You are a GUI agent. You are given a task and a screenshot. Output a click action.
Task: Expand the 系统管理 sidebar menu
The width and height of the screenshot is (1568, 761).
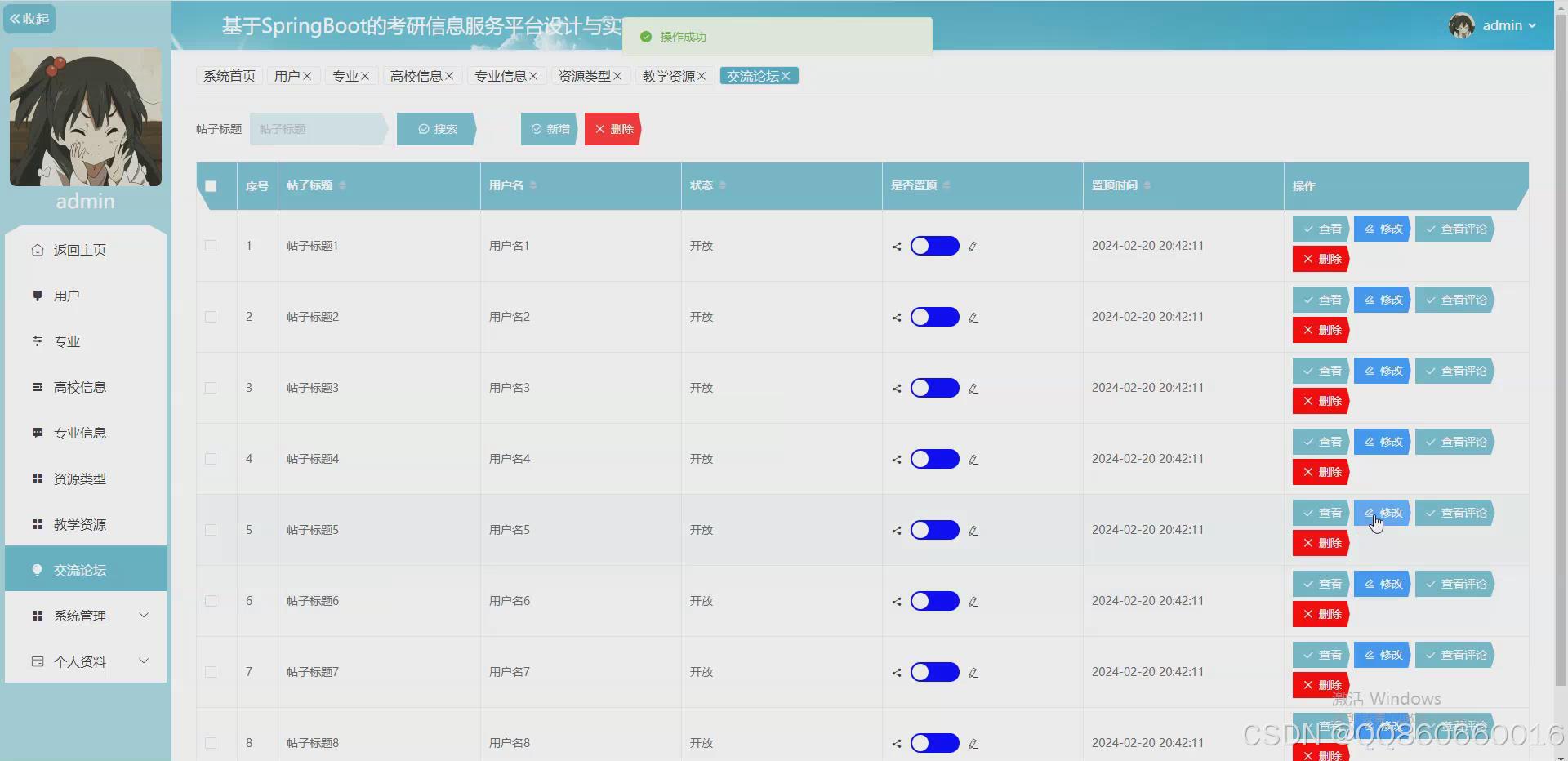(x=86, y=616)
